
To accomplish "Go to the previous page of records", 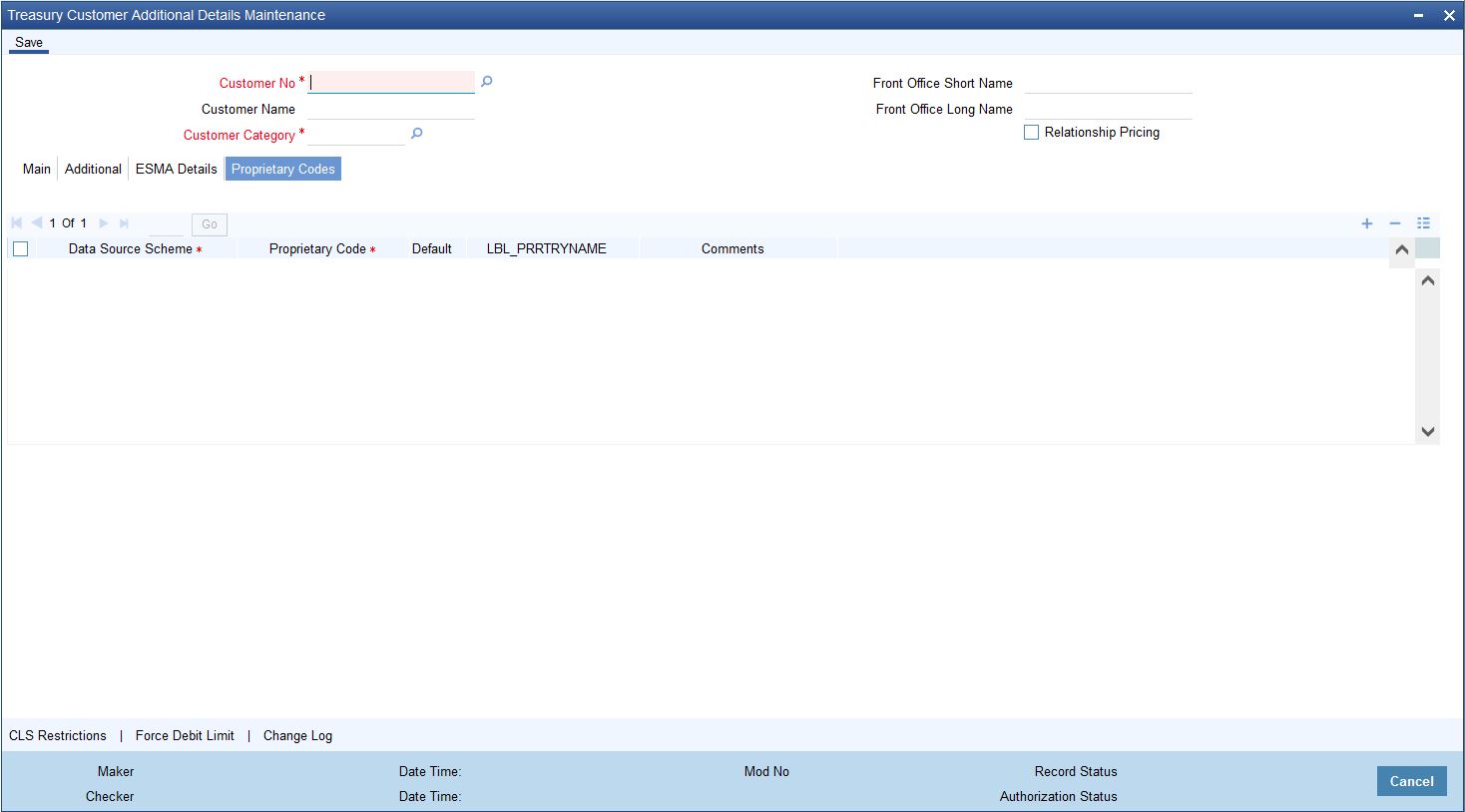I will [37, 223].
